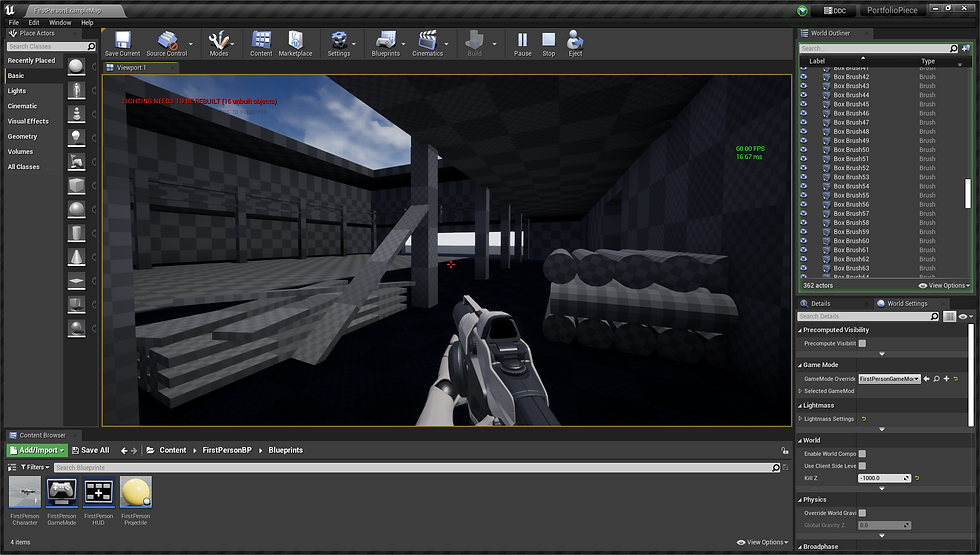Click the Save All button
980x555 pixels.
click(91, 450)
